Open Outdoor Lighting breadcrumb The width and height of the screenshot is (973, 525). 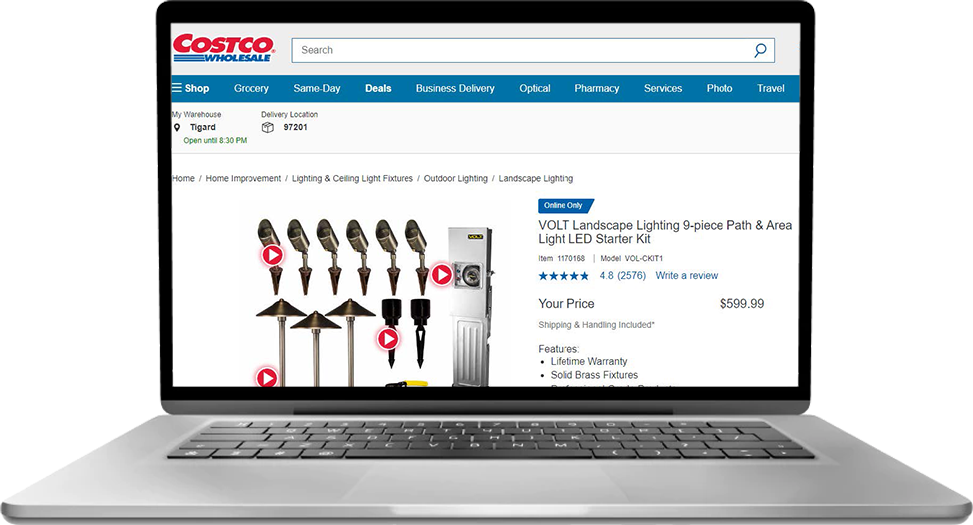455,178
